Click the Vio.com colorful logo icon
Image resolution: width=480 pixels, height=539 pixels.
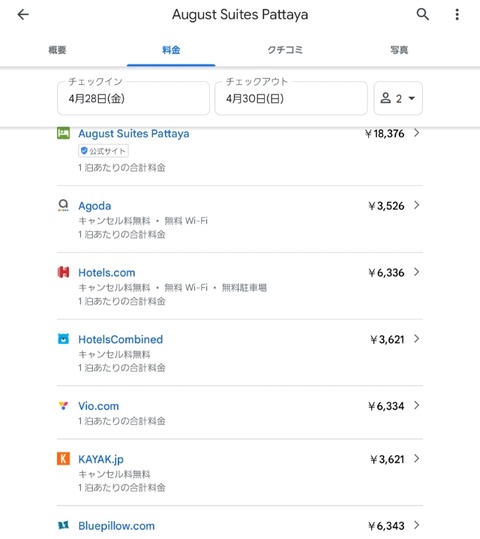click(63, 406)
